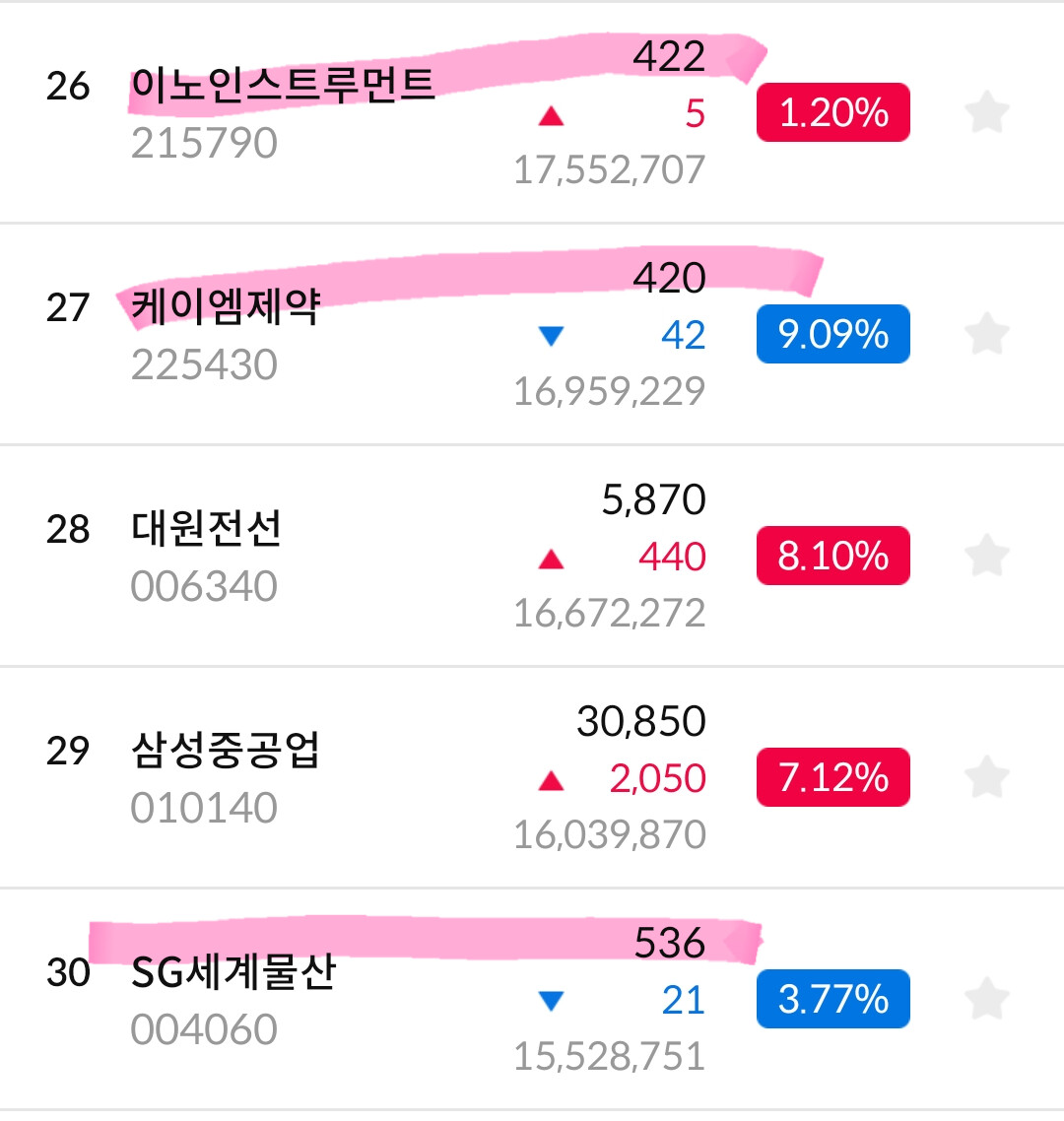Tap the 1.20% change badge
This screenshot has height=1121, width=1064.
833,112
